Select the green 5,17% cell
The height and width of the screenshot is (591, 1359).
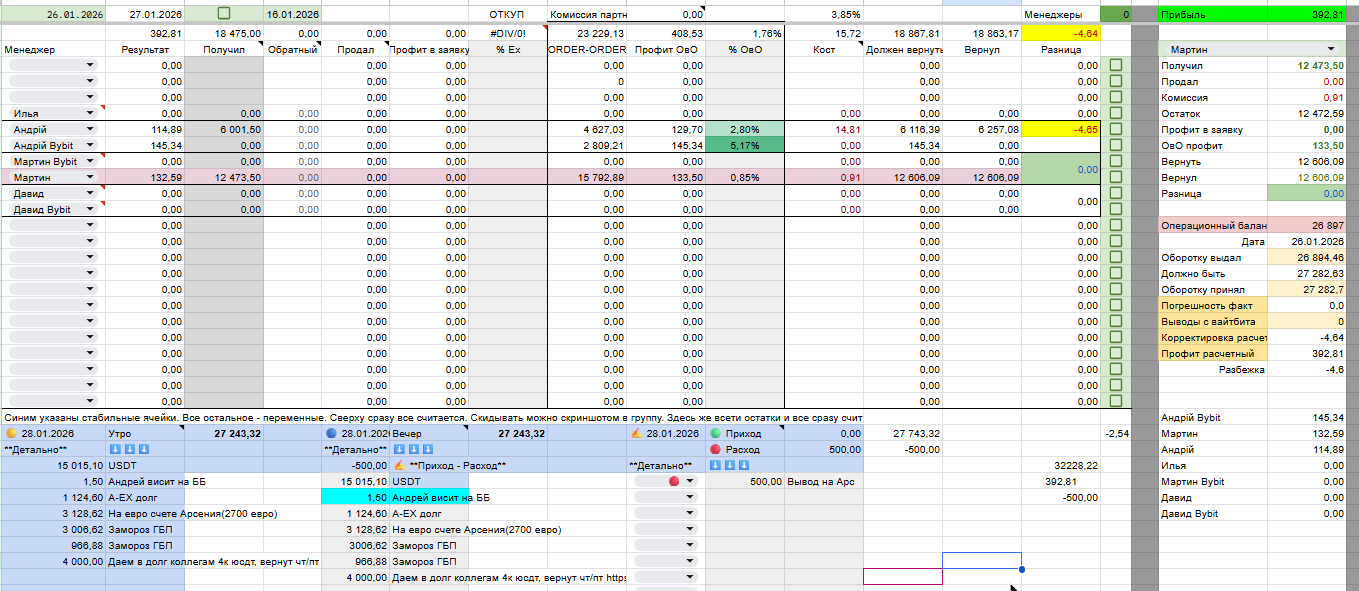coord(745,145)
